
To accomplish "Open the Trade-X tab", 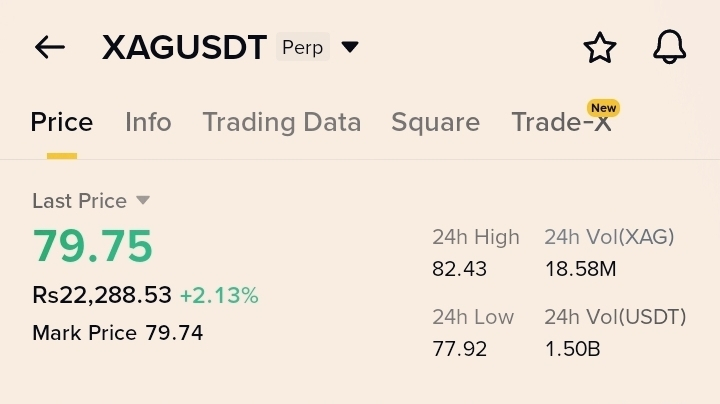I will pos(561,123).
